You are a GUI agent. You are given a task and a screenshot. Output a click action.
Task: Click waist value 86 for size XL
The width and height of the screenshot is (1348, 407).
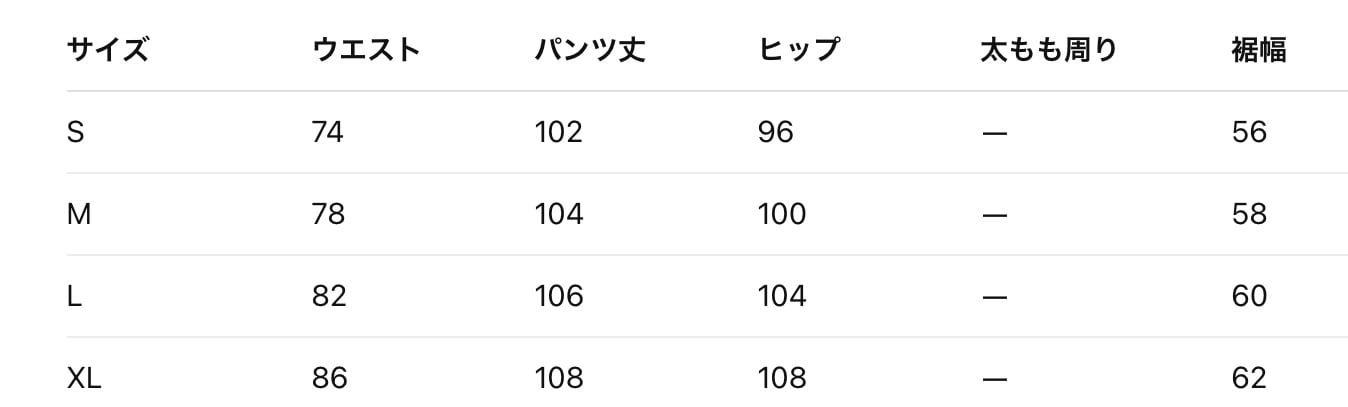[329, 378]
